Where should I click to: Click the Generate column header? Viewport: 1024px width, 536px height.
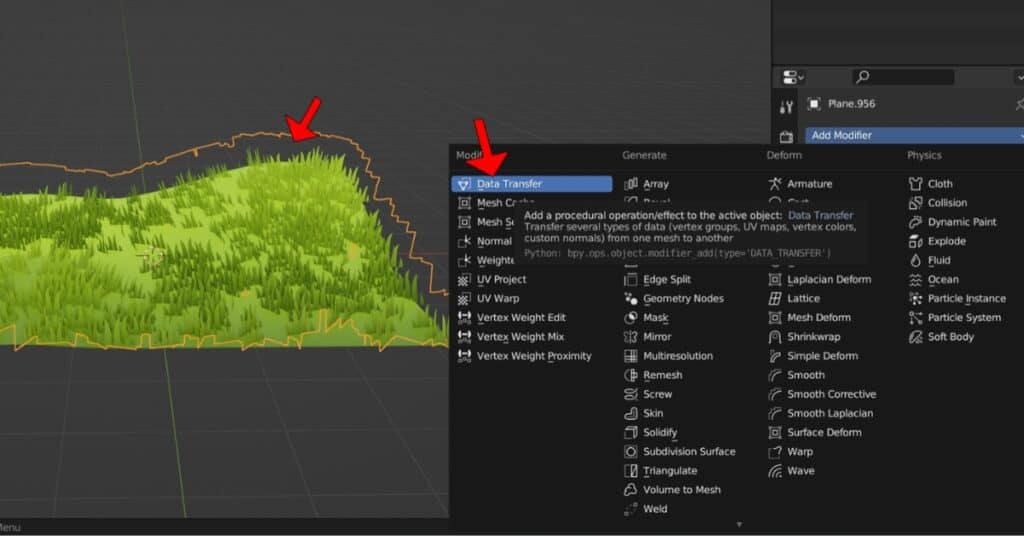(644, 155)
